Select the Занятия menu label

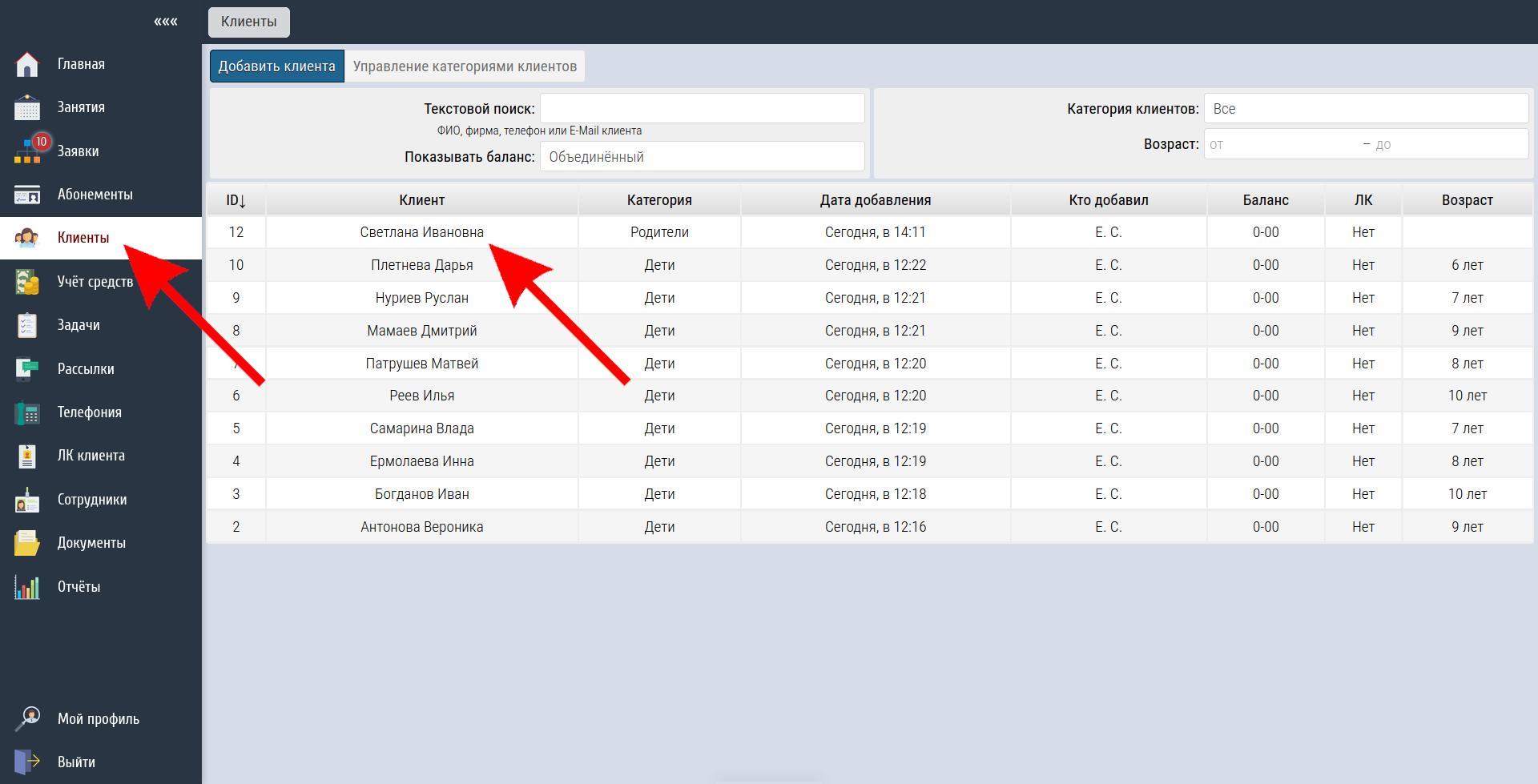[81, 107]
